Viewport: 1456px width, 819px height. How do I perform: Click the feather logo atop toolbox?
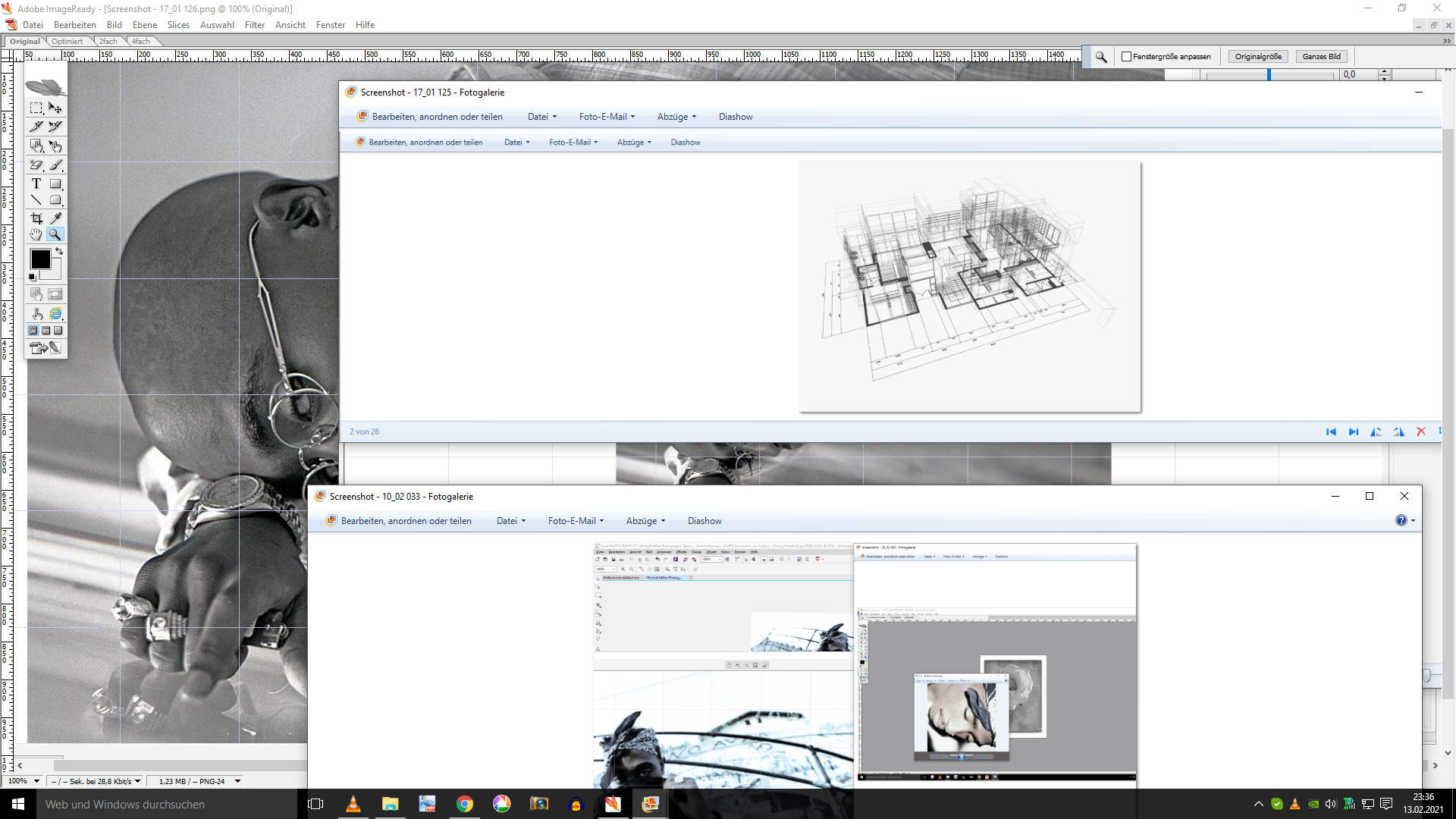(x=45, y=86)
